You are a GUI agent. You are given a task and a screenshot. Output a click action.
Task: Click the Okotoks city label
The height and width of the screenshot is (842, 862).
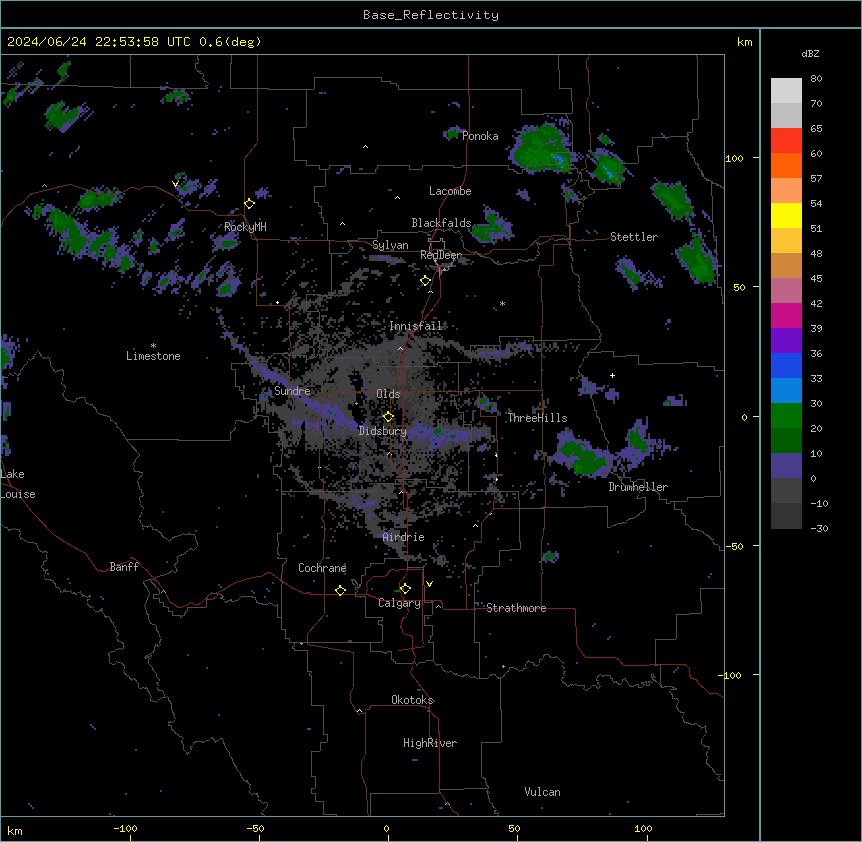(x=412, y=700)
